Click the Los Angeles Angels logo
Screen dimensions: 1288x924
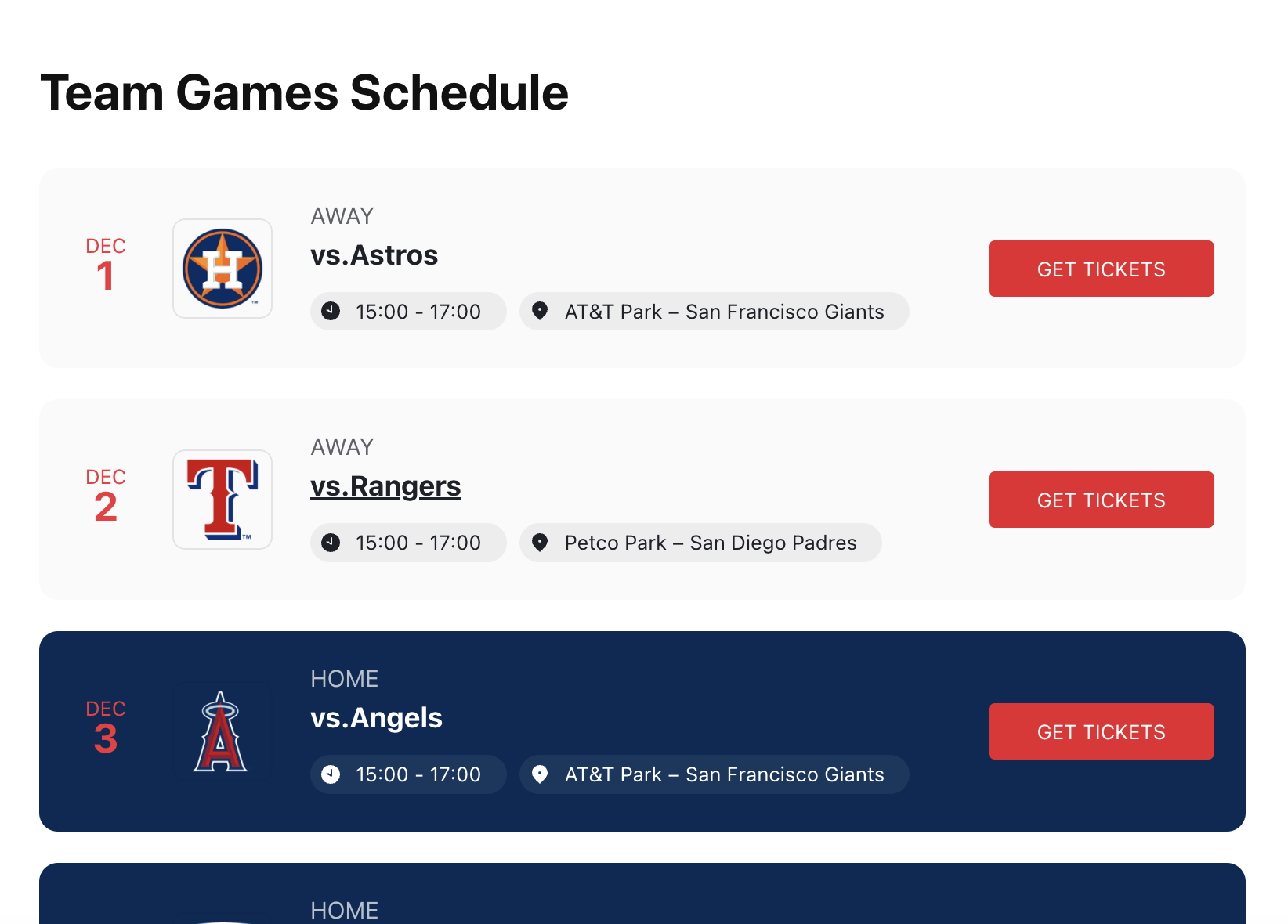pos(222,731)
